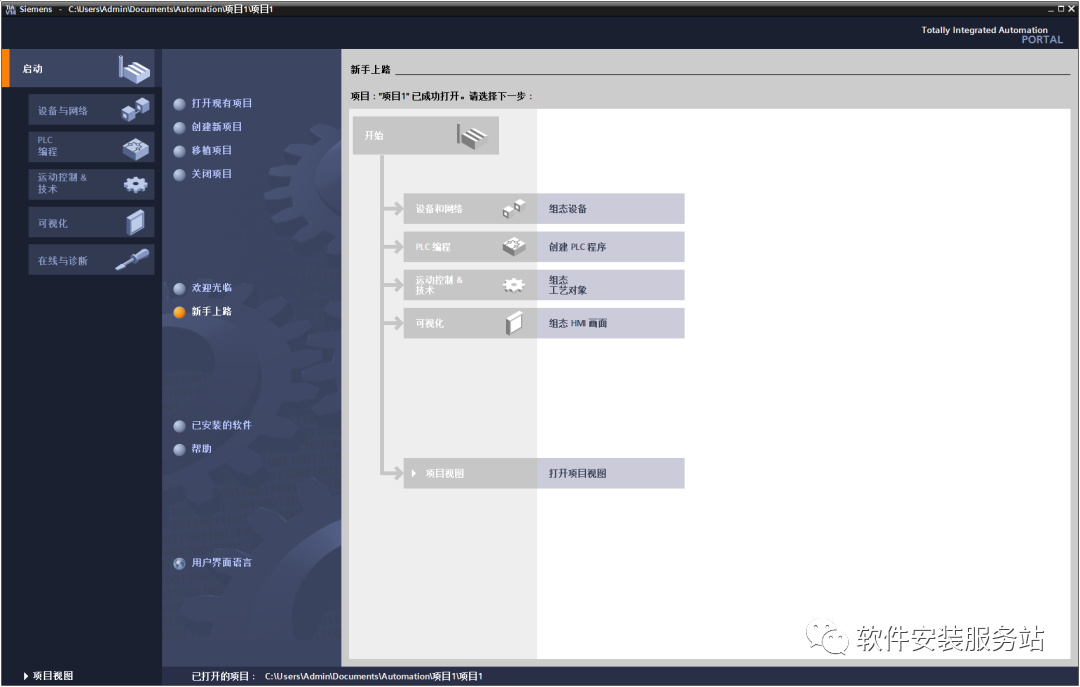The width and height of the screenshot is (1080, 687).
Task: Open the 启动 (Start) portal tab
Action: (x=81, y=68)
